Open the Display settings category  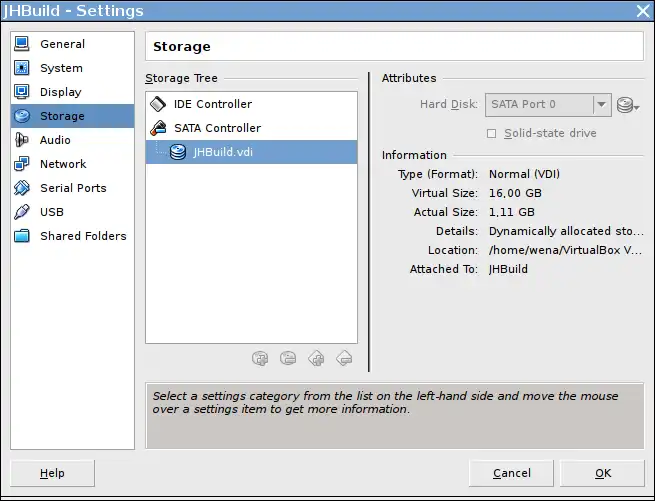pyautogui.click(x=72, y=92)
